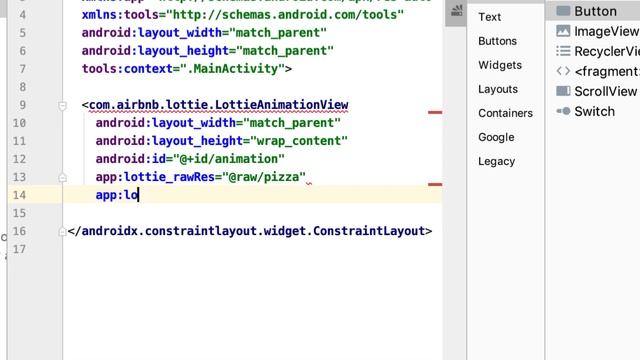Image resolution: width=640 pixels, height=360 pixels.
Task: Click the xmlns:tools URL value
Action: 285,15
